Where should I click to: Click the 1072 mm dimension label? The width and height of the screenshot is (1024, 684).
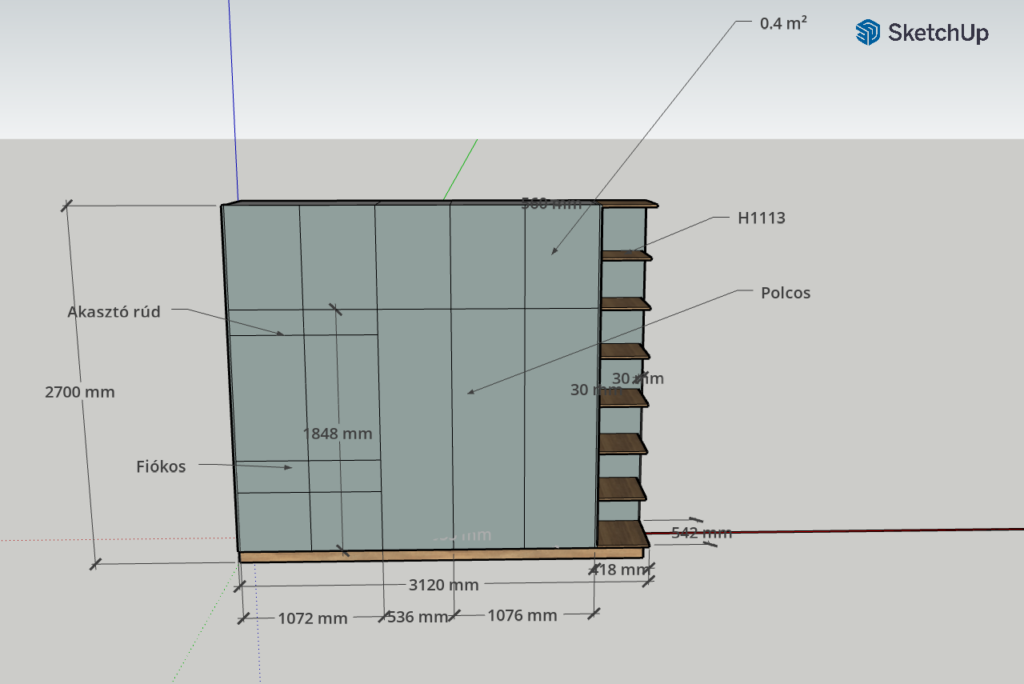tap(314, 618)
